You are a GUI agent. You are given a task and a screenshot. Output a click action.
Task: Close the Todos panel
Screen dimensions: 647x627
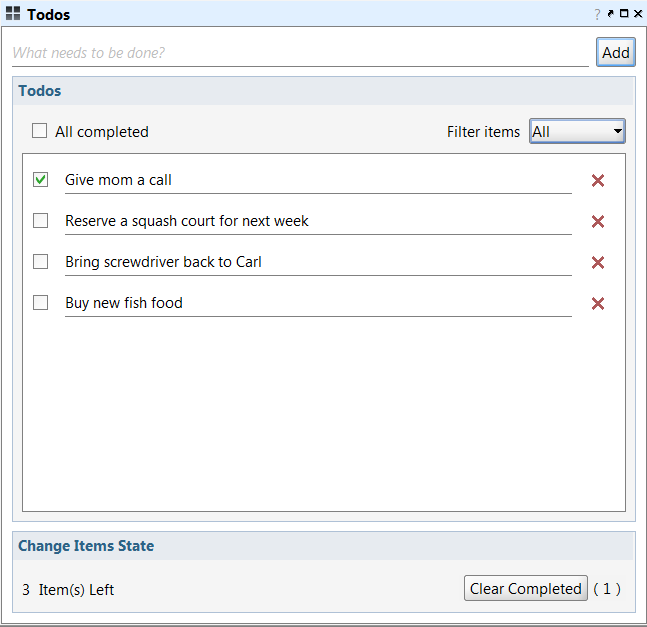coord(638,14)
